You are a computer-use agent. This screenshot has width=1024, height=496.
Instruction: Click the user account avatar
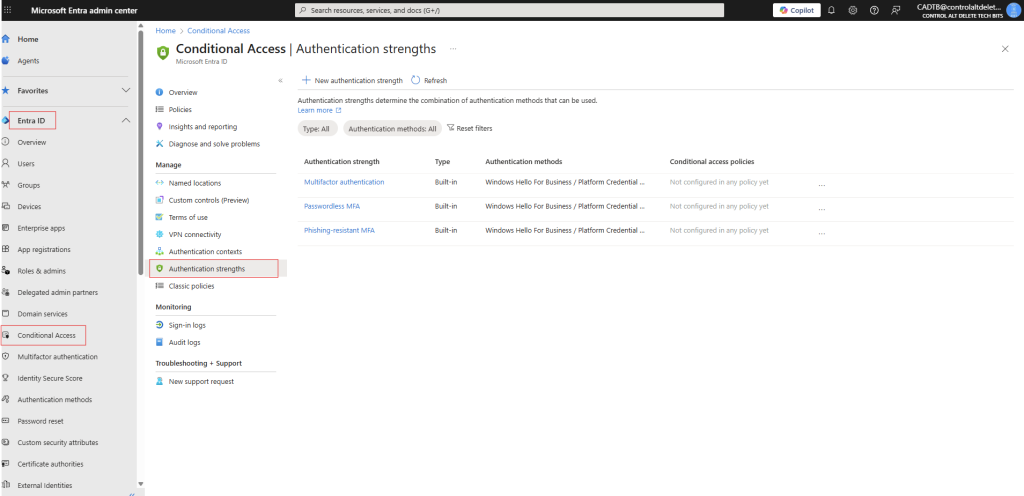pyautogui.click(x=1011, y=10)
